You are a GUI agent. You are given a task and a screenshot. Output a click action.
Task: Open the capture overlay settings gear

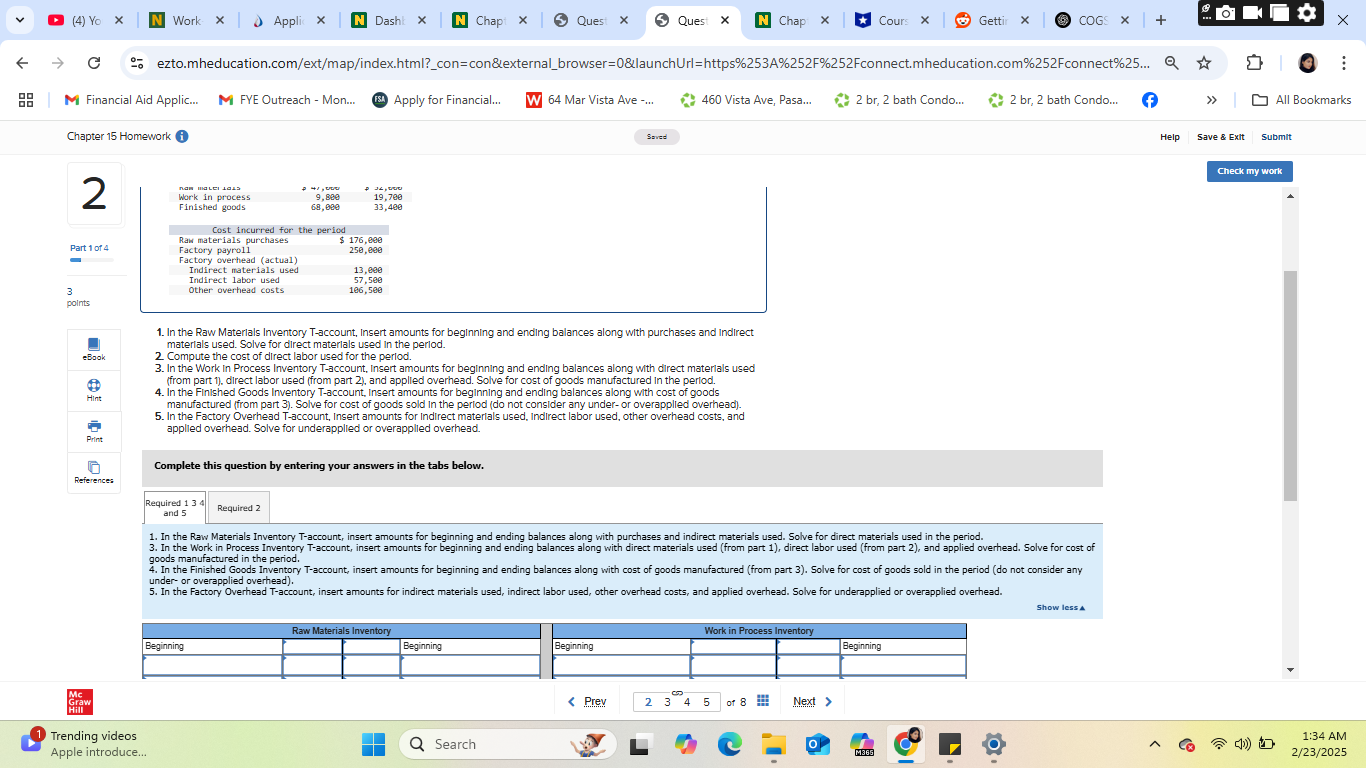tap(1307, 13)
